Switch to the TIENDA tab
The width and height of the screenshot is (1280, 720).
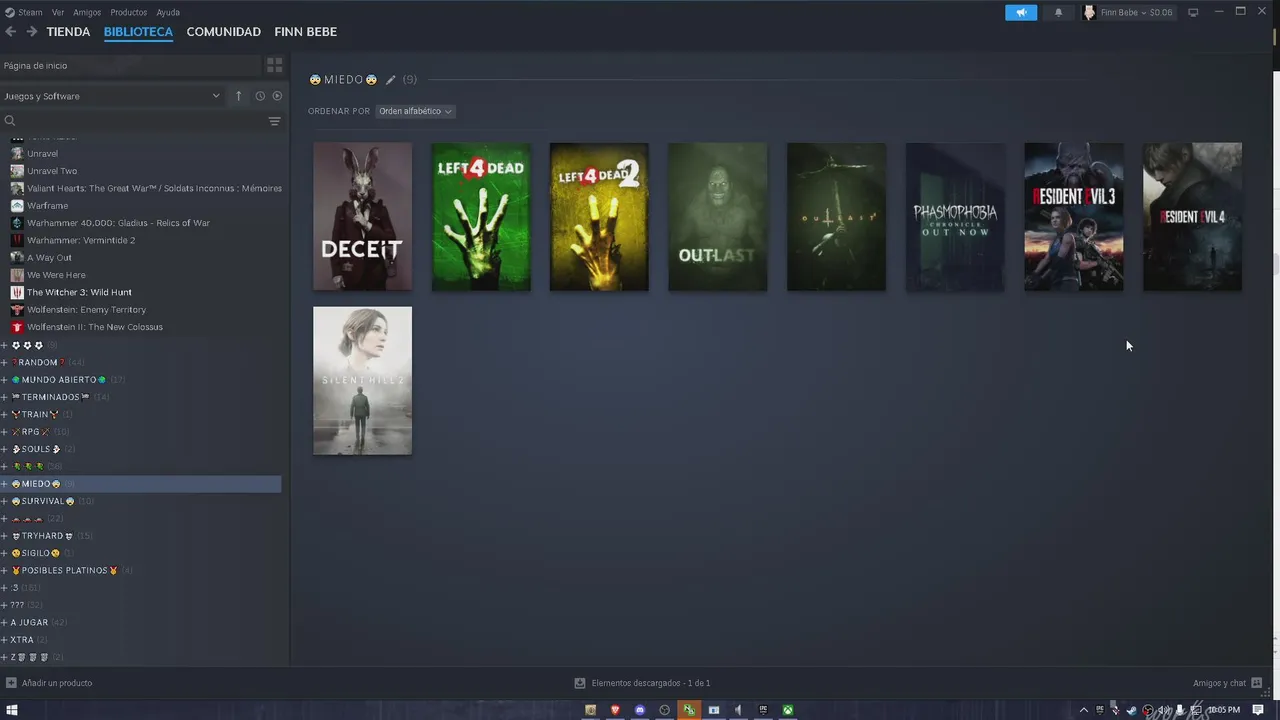(68, 32)
